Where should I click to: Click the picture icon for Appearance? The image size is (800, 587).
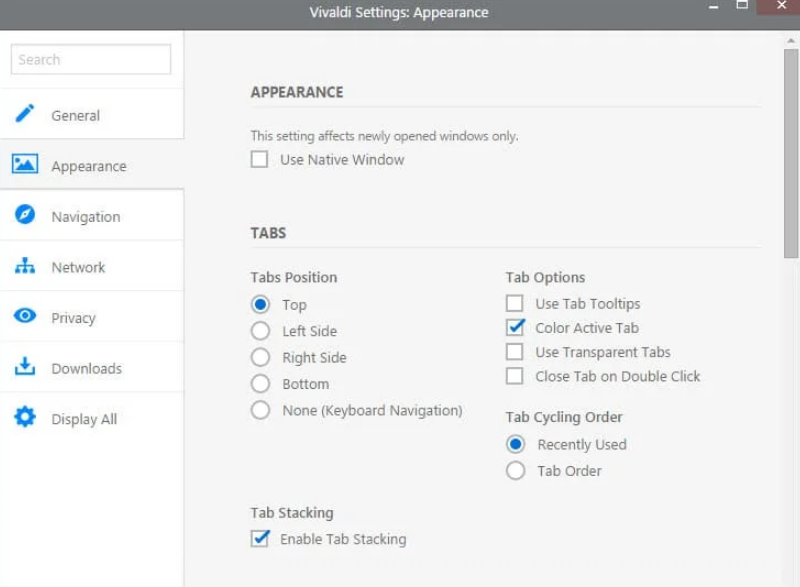[x=24, y=164]
